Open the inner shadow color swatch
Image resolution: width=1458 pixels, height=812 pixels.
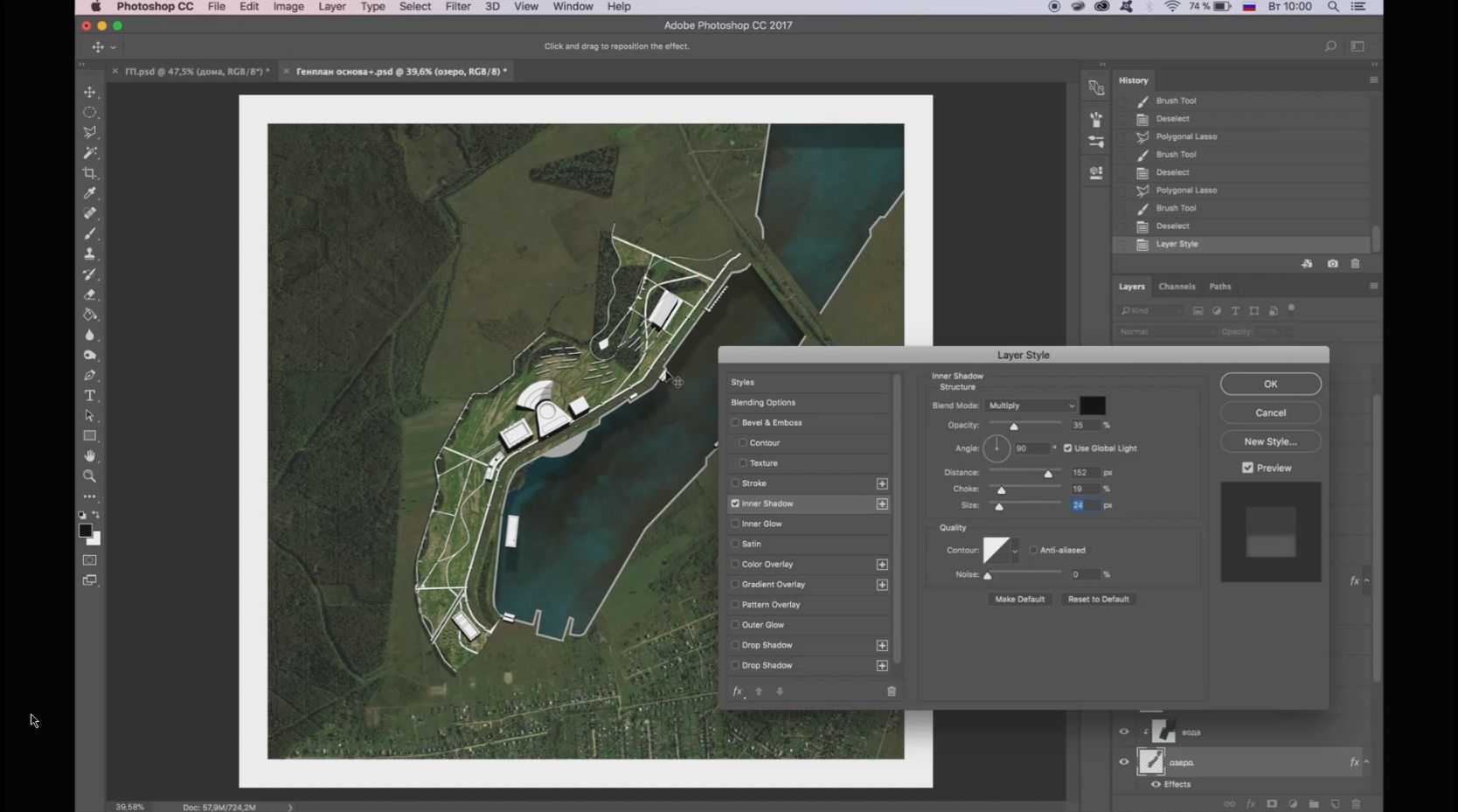pyautogui.click(x=1093, y=406)
